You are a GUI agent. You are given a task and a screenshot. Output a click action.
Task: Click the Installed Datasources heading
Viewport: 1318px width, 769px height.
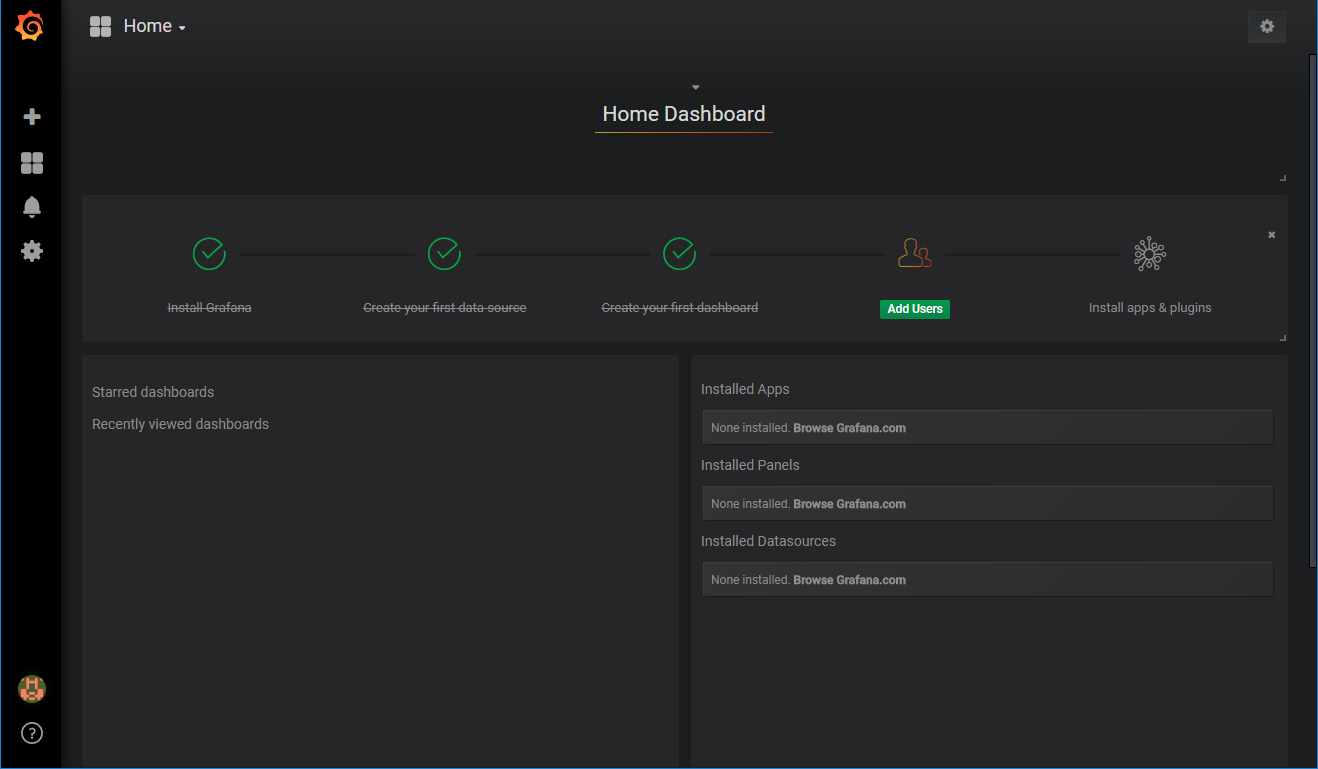(x=768, y=541)
